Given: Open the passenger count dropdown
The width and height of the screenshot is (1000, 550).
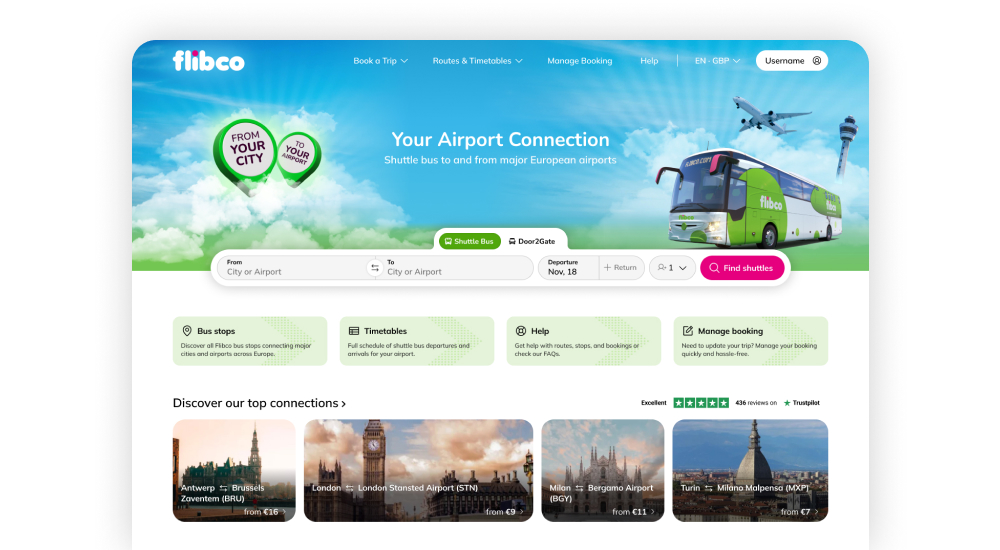Looking at the screenshot, I should click(x=672, y=268).
